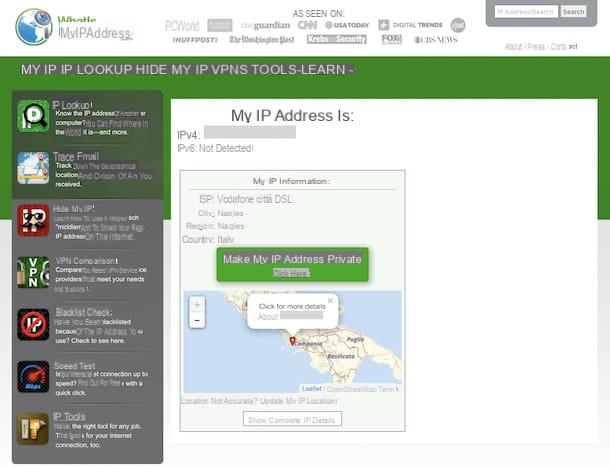Click the IPv4 address value
Viewport: 610px width, 467px height.
pyautogui.click(x=250, y=132)
